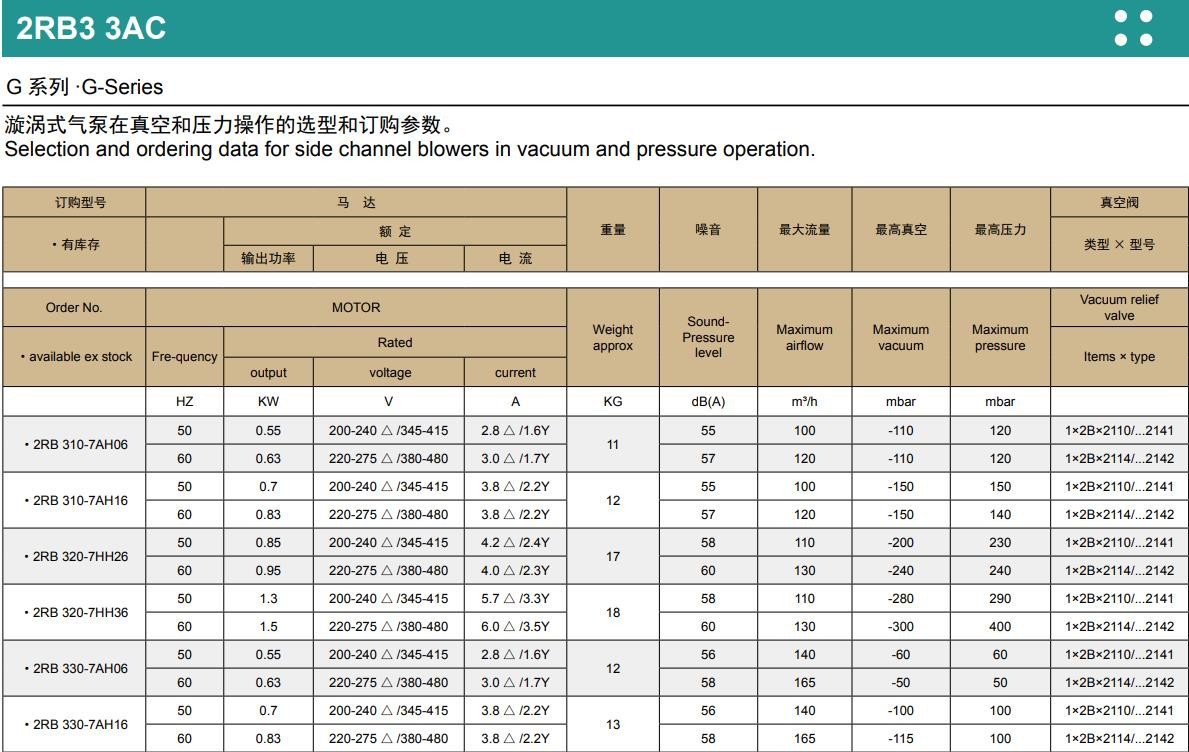1189x752 pixels.
Task: Click the weight value '13'
Action: click(x=613, y=725)
